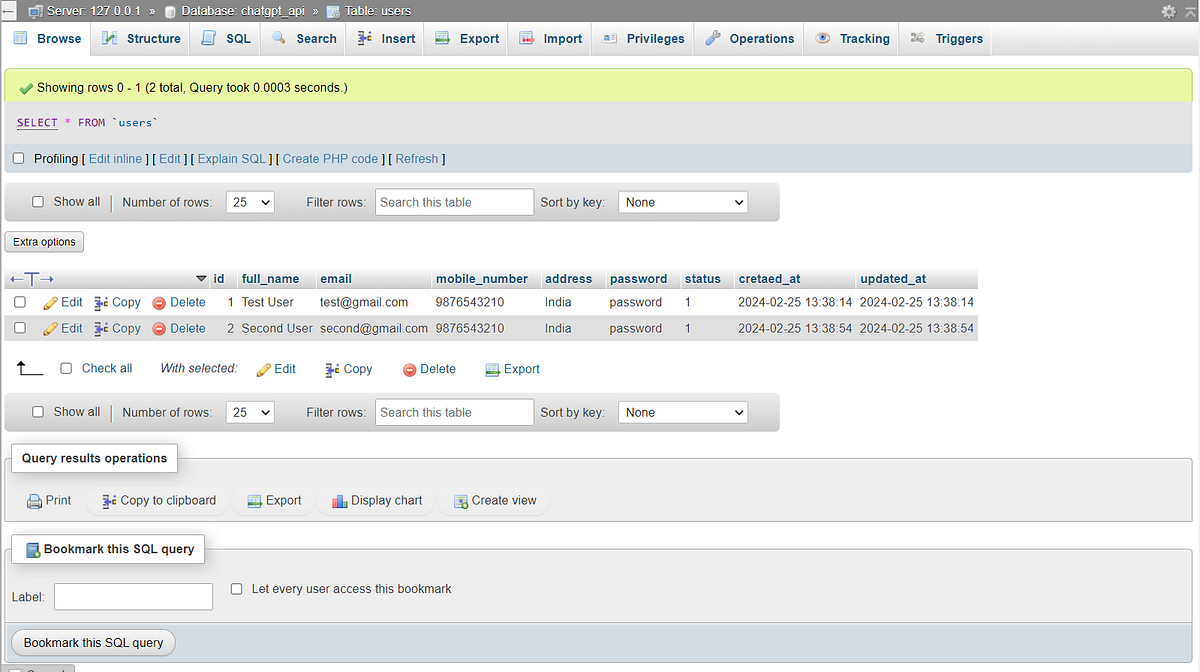Check the row for Test User
1200x672 pixels.
[x=18, y=302]
